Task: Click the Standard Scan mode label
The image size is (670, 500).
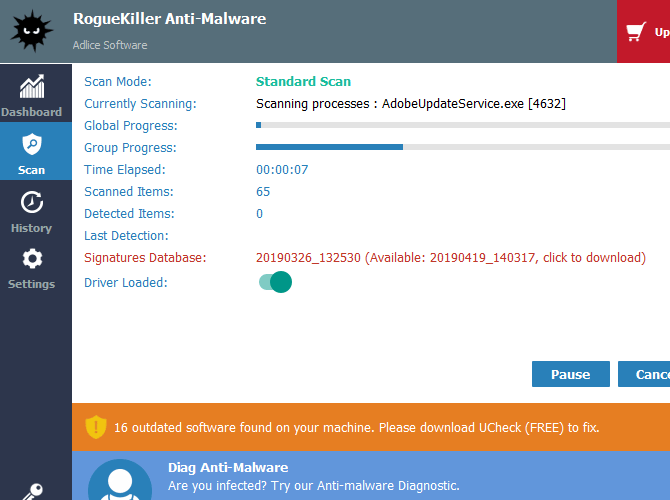Action: (303, 81)
